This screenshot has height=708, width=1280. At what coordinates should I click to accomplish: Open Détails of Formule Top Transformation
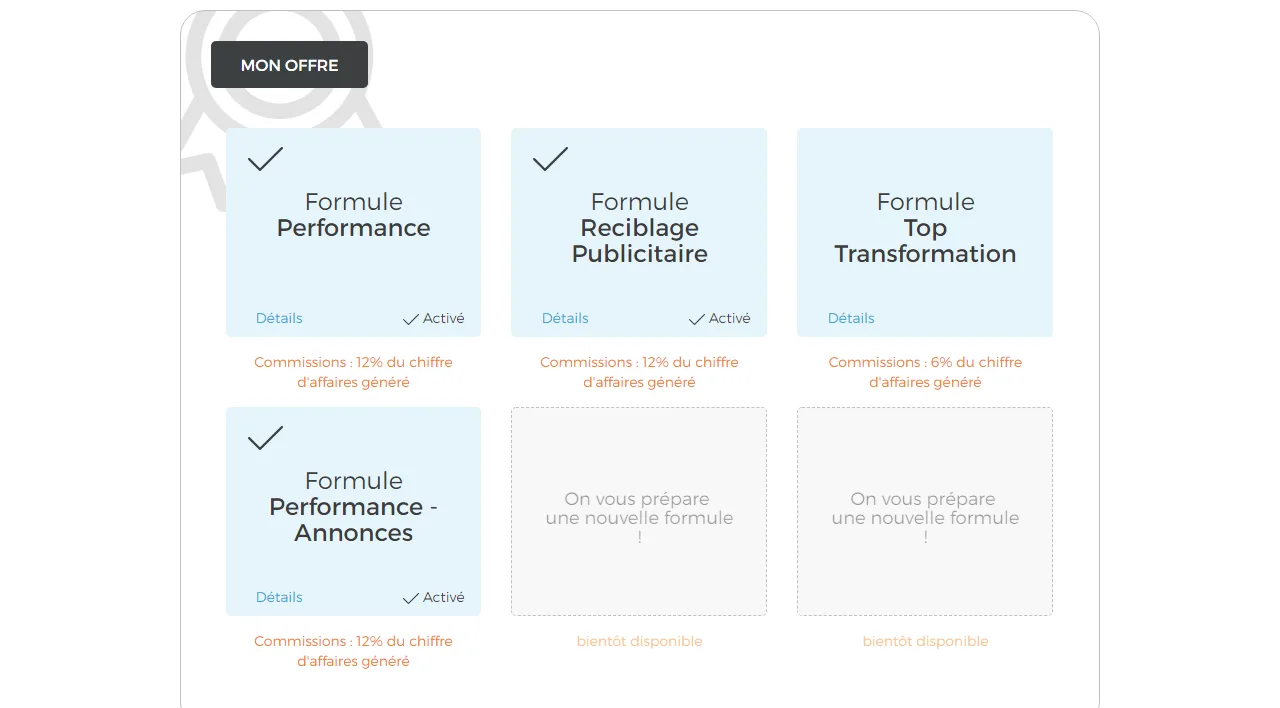point(851,318)
